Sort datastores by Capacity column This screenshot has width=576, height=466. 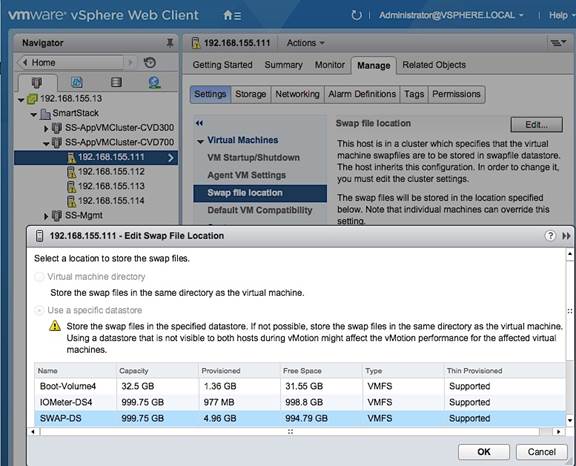(157, 371)
